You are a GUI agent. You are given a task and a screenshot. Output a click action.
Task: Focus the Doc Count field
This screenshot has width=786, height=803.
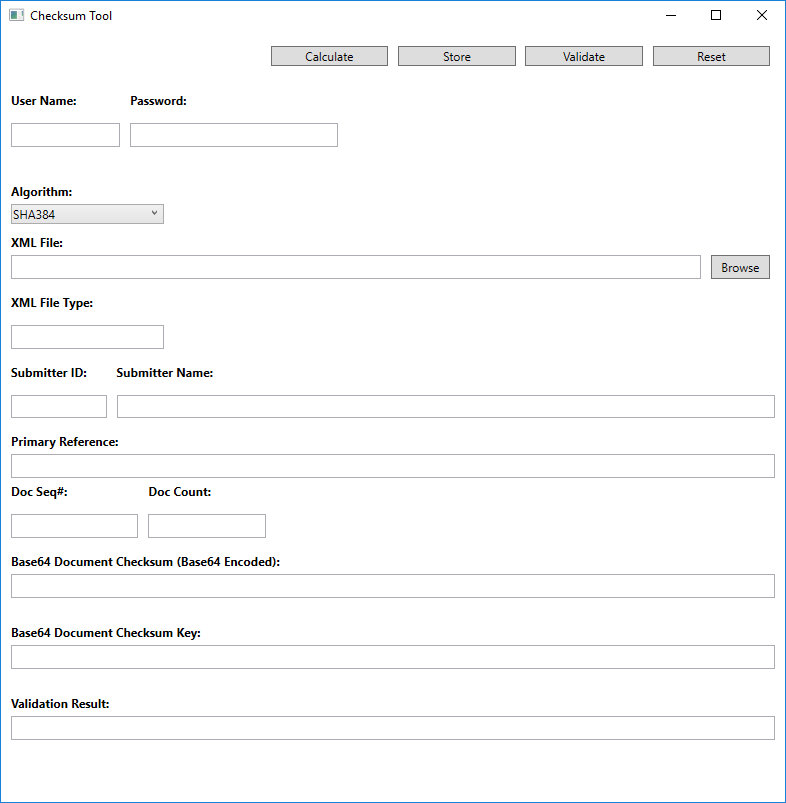click(x=207, y=526)
